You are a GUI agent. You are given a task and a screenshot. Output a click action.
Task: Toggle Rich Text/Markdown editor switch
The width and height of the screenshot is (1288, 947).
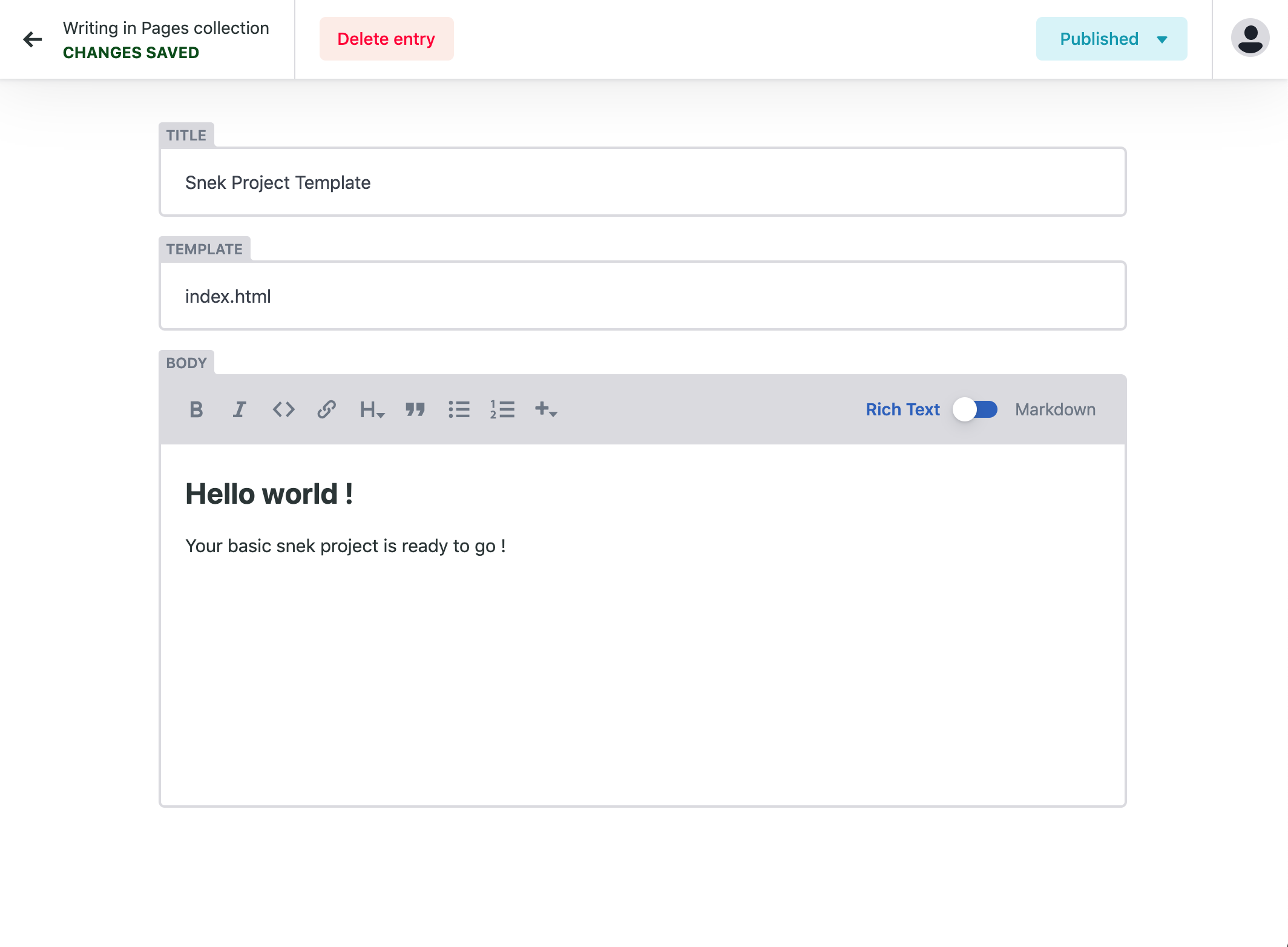point(975,410)
